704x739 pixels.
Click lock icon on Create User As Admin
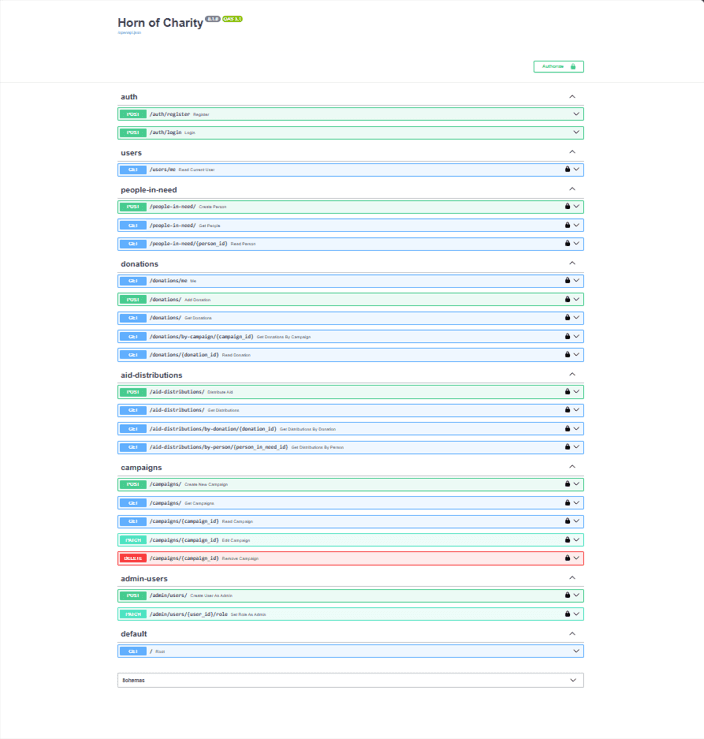567,595
